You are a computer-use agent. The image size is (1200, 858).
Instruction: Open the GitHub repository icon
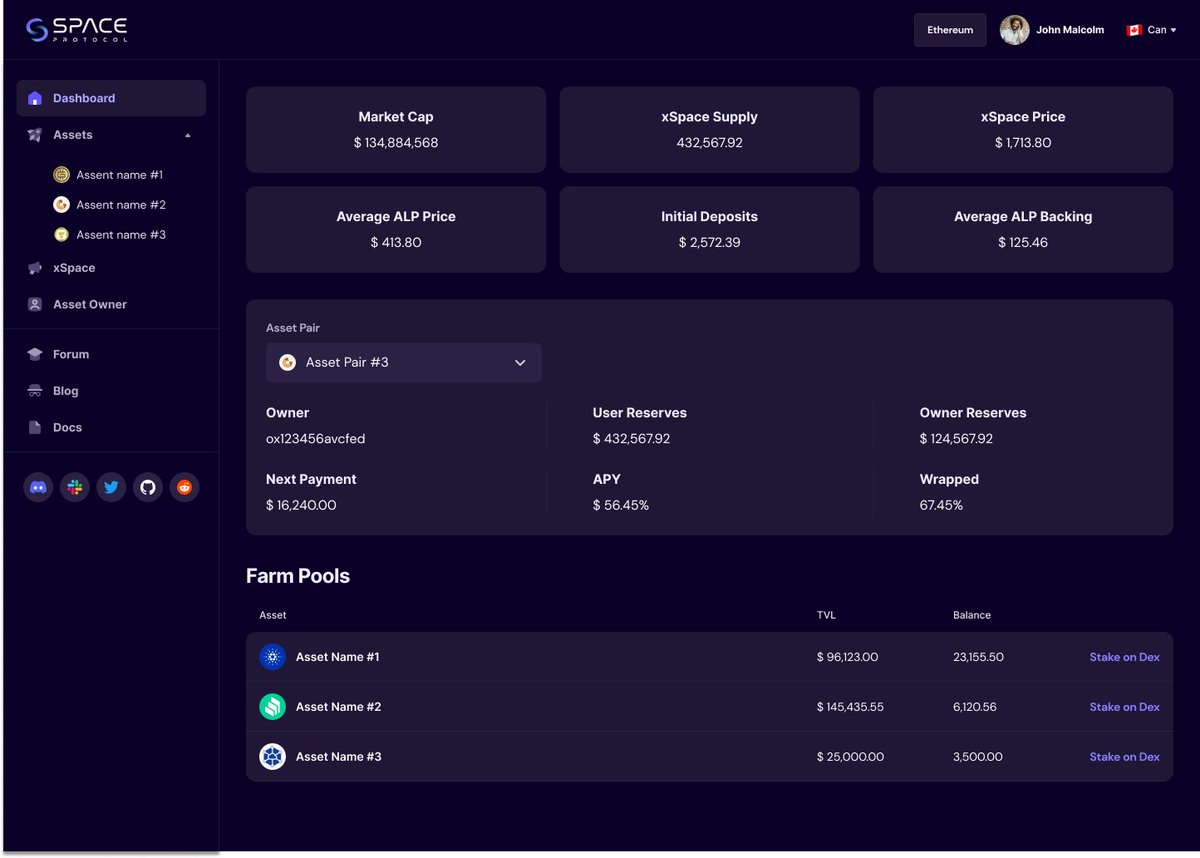148,487
